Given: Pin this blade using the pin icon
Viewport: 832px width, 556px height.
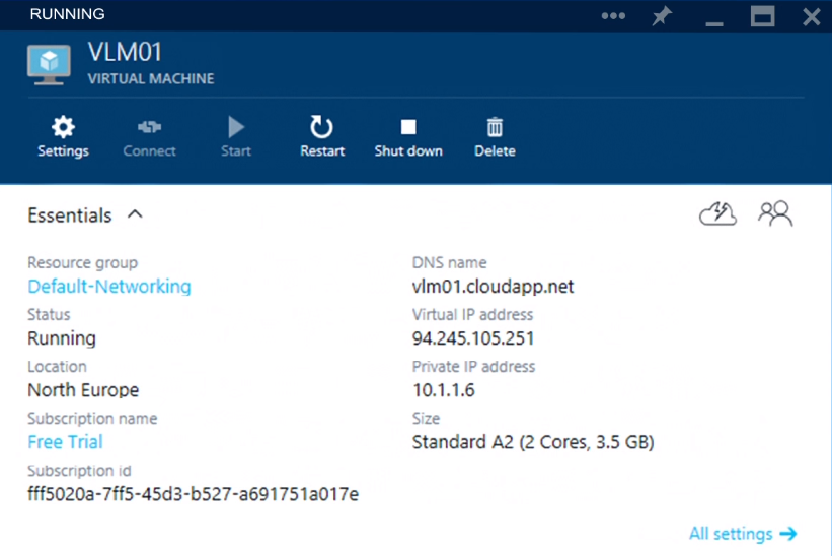Looking at the screenshot, I should coord(662,15).
